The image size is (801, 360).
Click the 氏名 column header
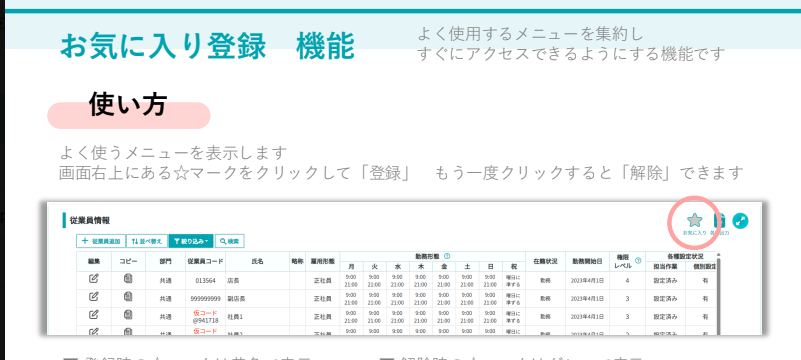tap(257, 261)
